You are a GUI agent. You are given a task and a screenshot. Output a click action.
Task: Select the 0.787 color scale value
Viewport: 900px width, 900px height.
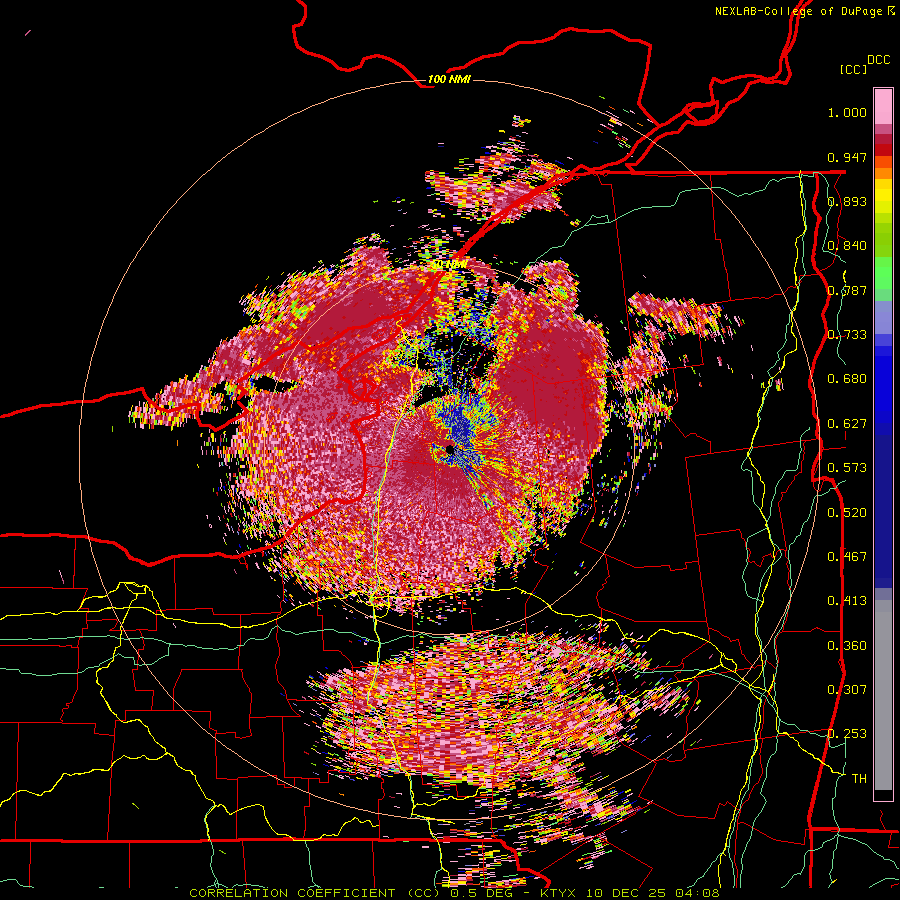coord(847,290)
